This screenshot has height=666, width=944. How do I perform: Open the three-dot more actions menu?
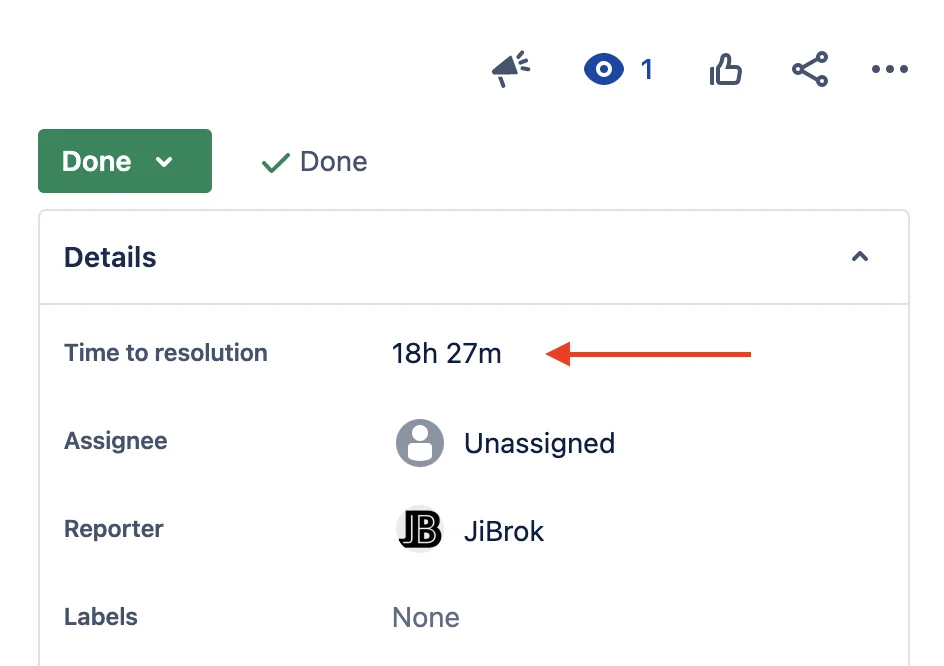tap(890, 69)
